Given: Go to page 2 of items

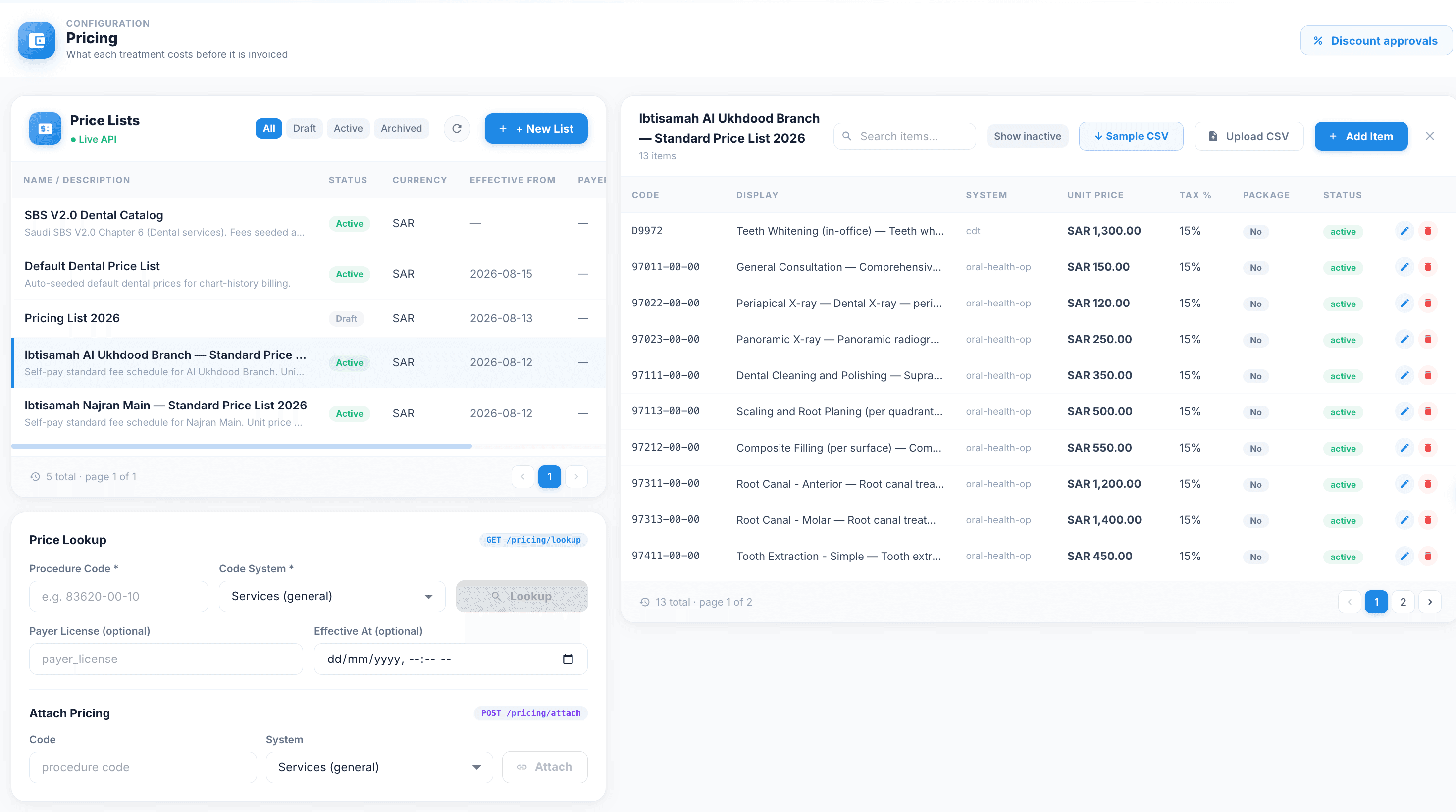Looking at the screenshot, I should [1403, 602].
